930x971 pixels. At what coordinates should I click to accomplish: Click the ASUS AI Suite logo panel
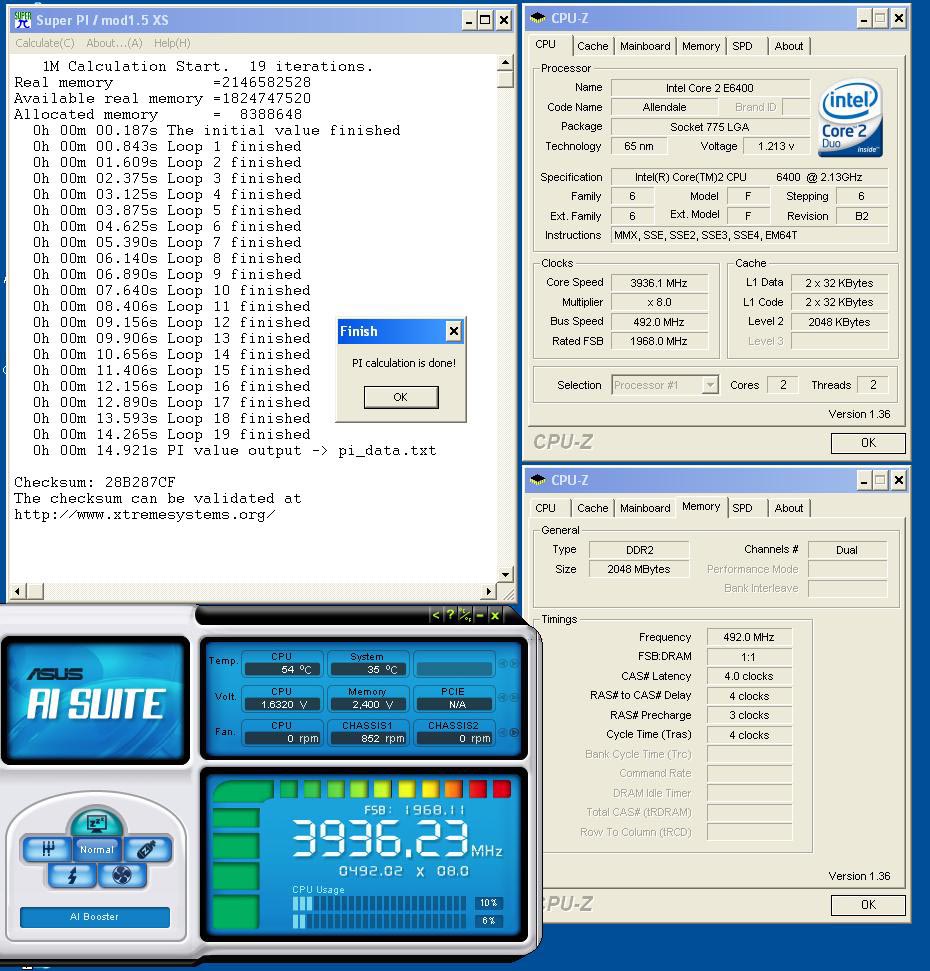[95, 700]
